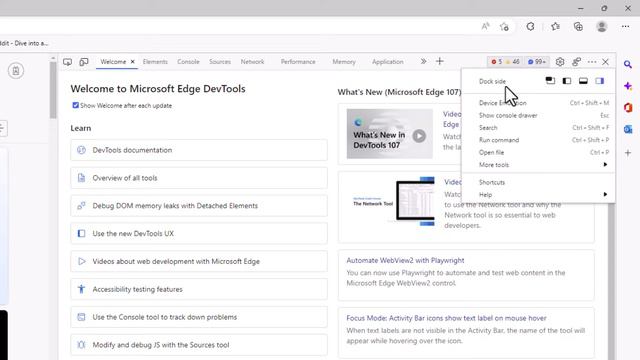Click the warnings count badge showing 46

(513, 62)
